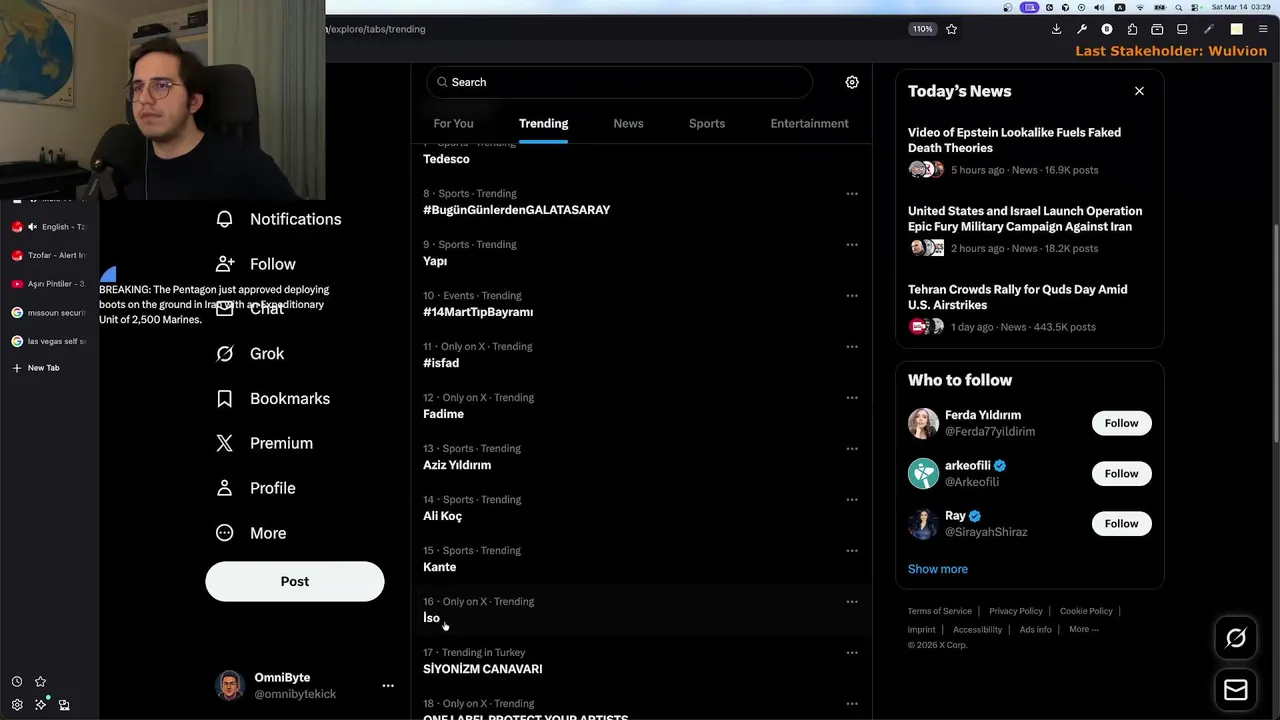Click the Follow person-plus icon in sidebar
Screen dimensions: 1280x720
click(225, 264)
